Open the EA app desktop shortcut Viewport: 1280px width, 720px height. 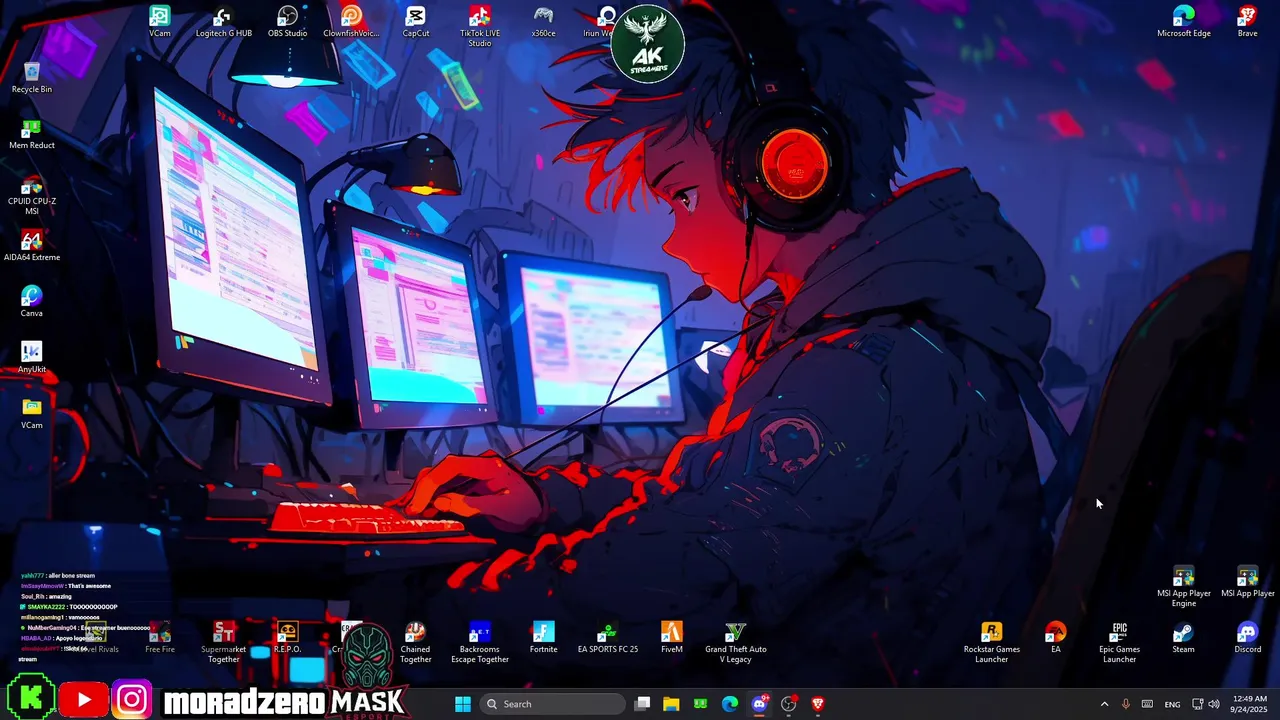pos(1056,638)
